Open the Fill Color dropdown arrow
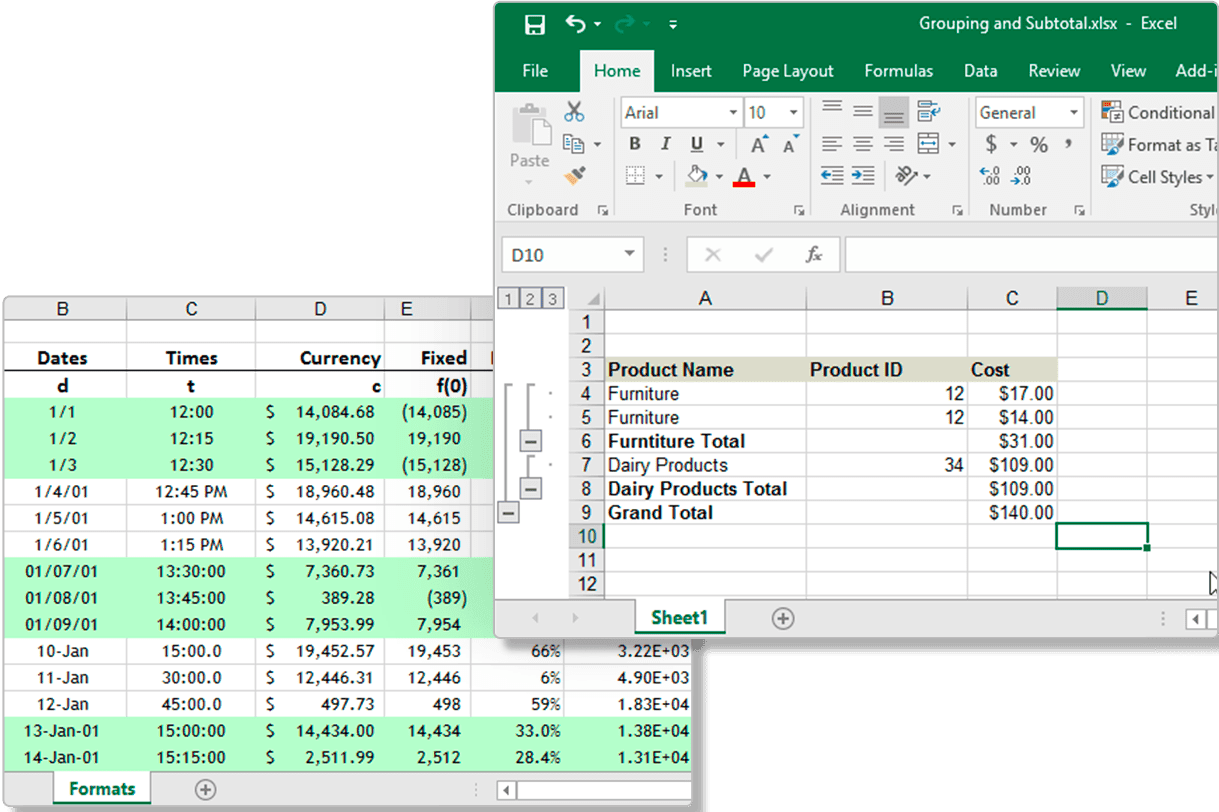The image size is (1219, 812). tap(719, 177)
